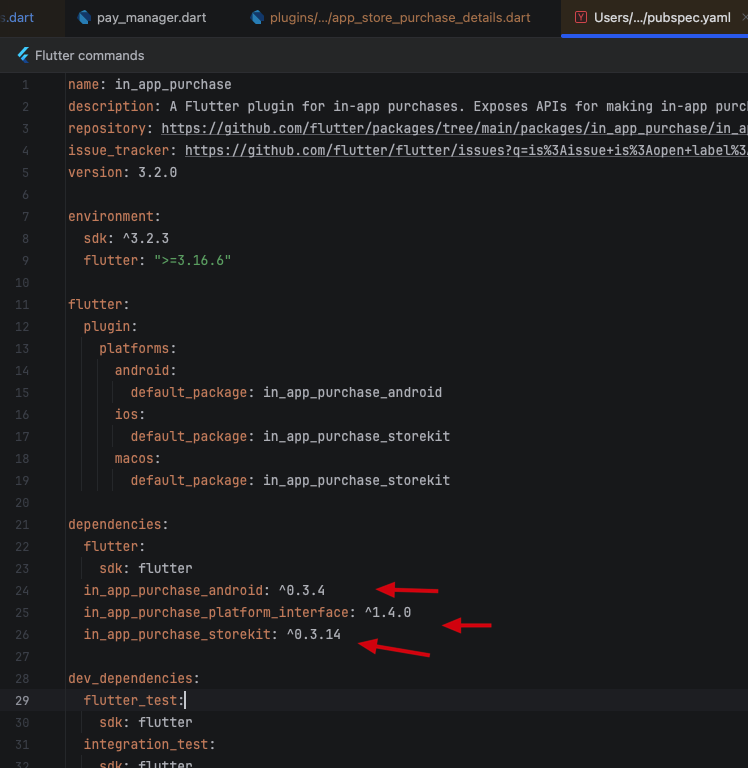Click the flutter ">=3.16.6" string
Viewport: 748px width, 768px height.
pyautogui.click(x=193, y=260)
